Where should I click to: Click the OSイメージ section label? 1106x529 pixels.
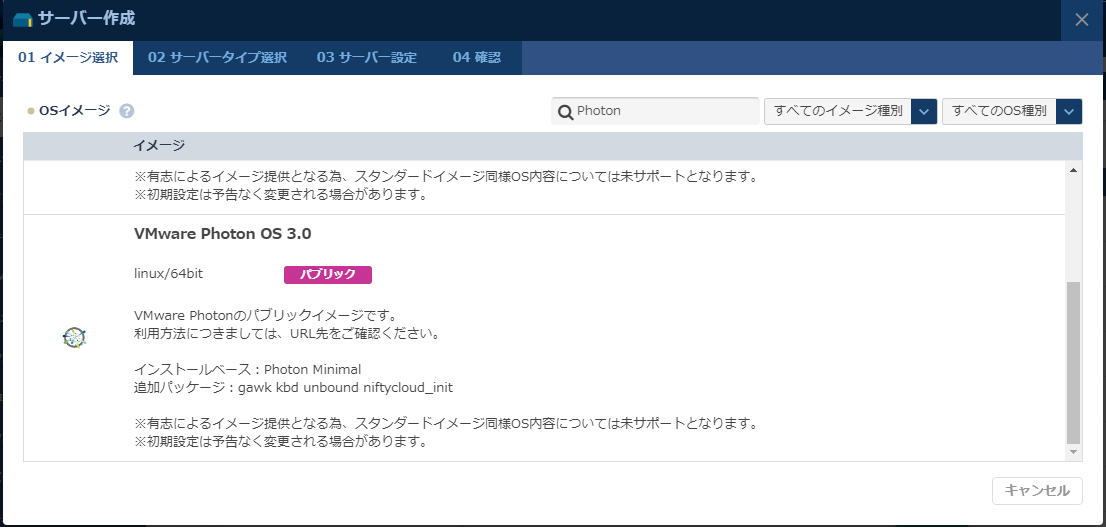coord(74,110)
